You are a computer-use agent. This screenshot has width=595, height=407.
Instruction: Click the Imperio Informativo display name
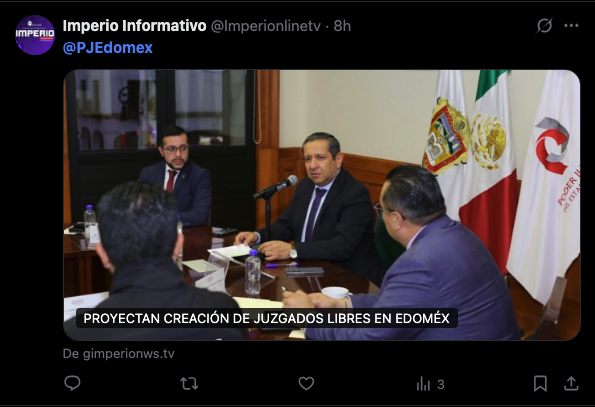click(134, 26)
